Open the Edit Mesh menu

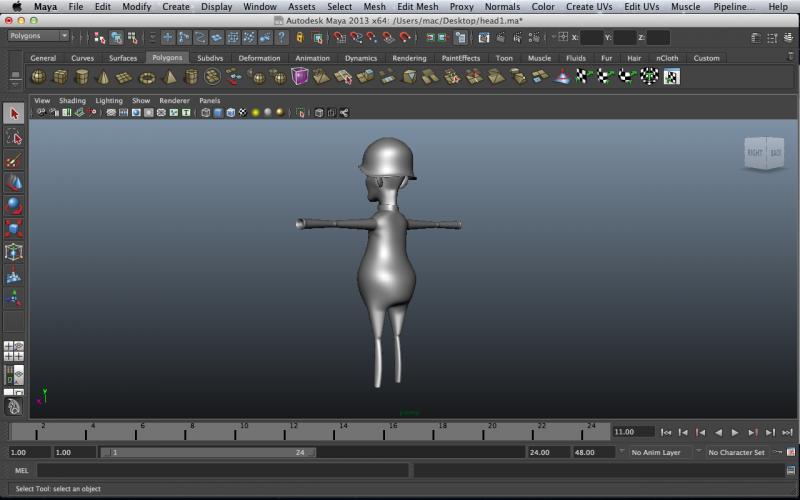click(417, 7)
